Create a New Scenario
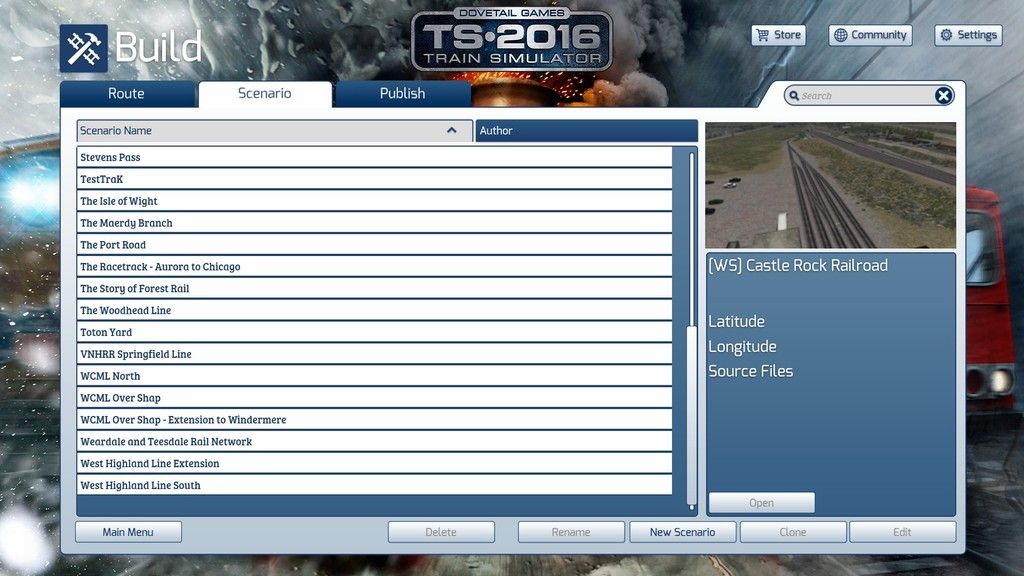The width and height of the screenshot is (1024, 576). coord(682,532)
